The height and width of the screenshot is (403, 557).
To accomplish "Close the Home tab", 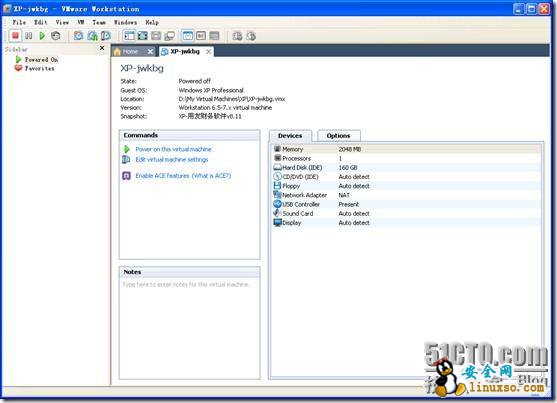I will [150, 52].
